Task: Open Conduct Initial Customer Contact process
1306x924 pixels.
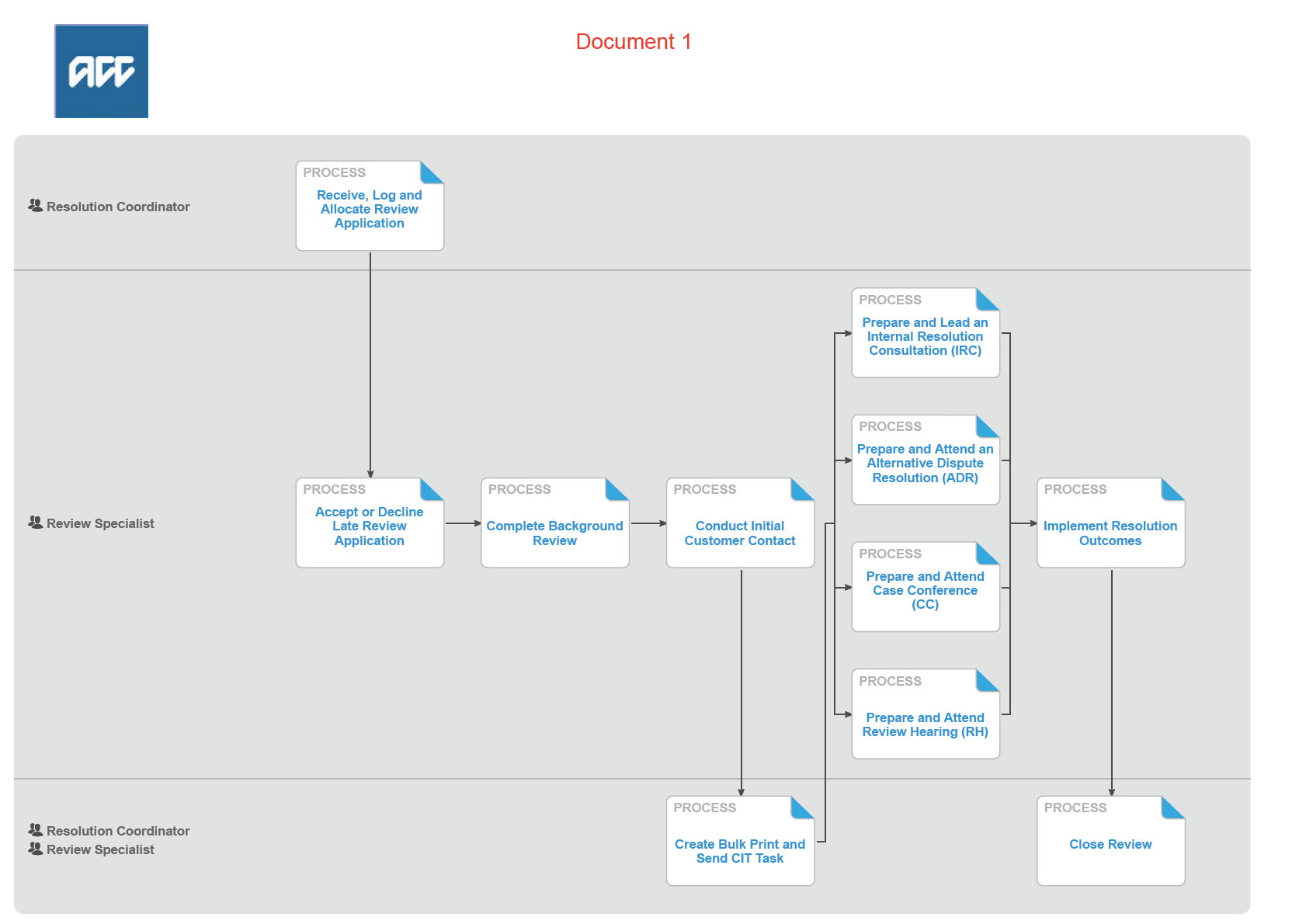Action: (740, 533)
